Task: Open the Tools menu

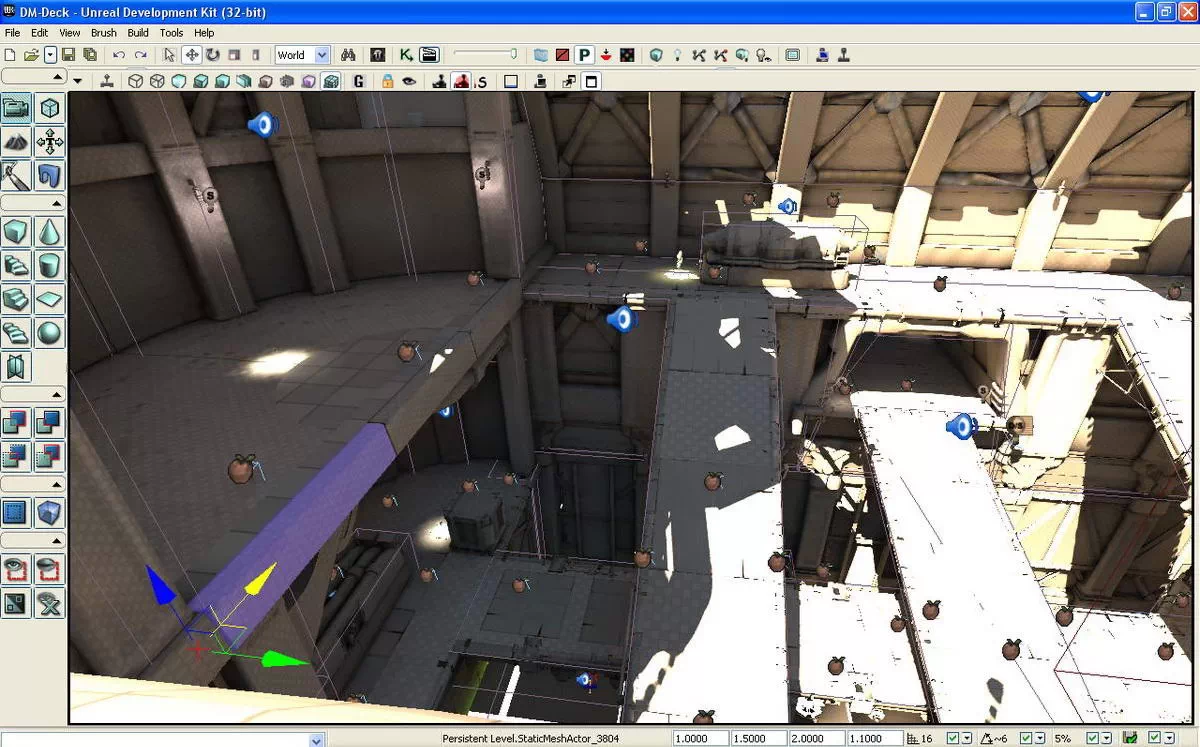Action: tap(171, 33)
